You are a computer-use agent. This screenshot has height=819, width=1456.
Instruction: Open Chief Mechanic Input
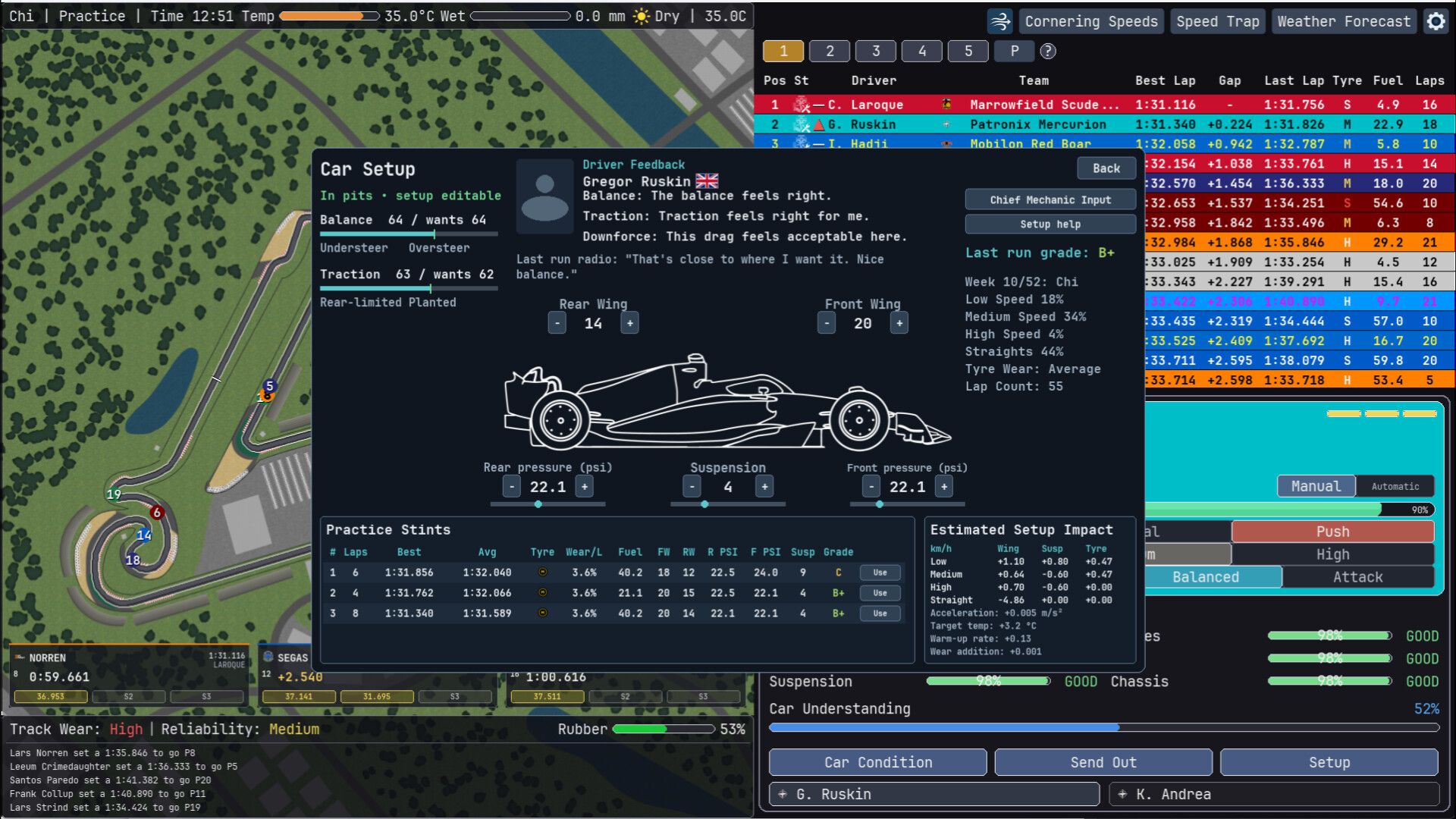[x=1050, y=199]
